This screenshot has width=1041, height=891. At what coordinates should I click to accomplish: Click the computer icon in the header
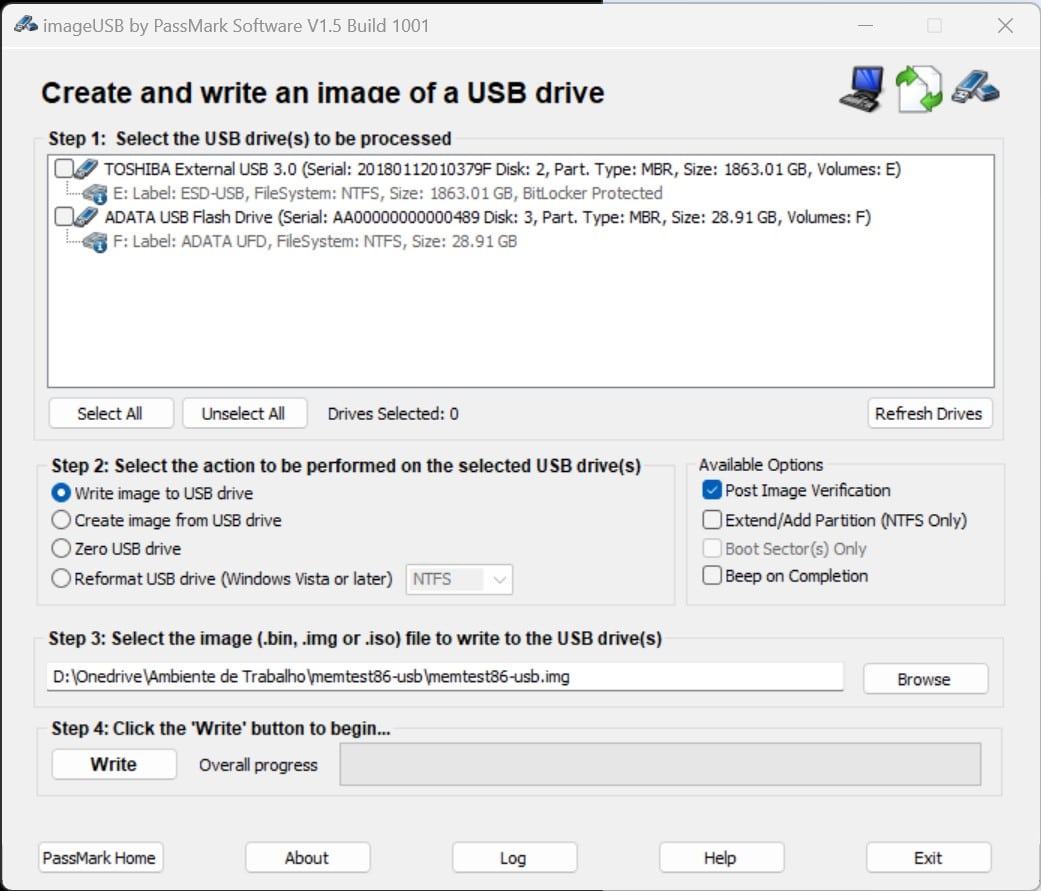coord(861,88)
